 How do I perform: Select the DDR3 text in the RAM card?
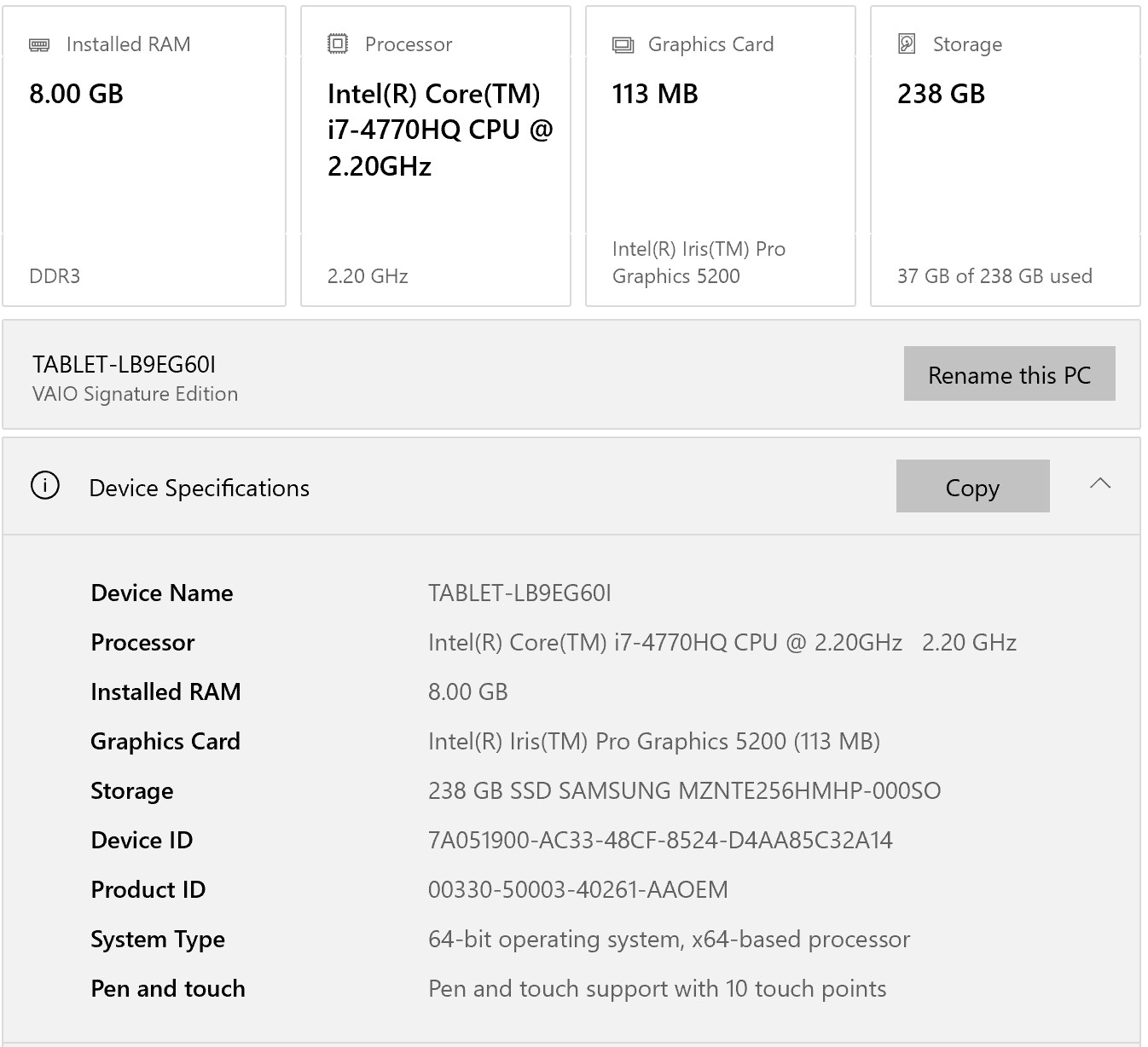(55, 276)
